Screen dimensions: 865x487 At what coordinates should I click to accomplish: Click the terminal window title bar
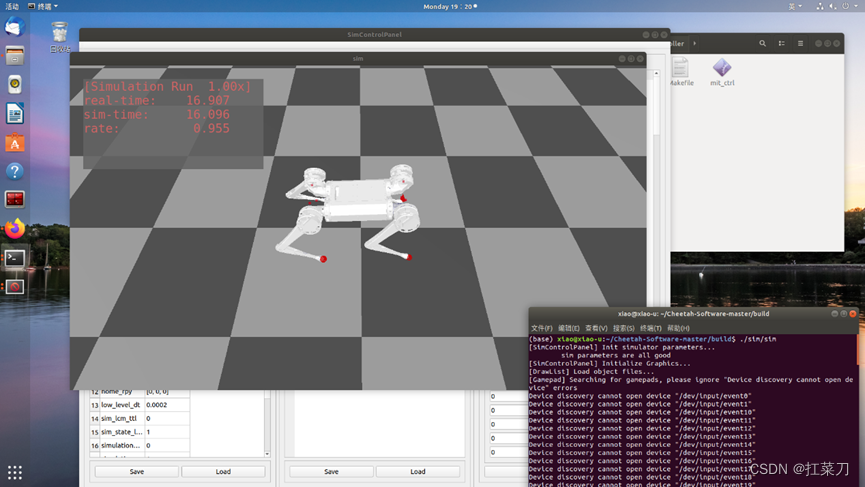click(693, 314)
